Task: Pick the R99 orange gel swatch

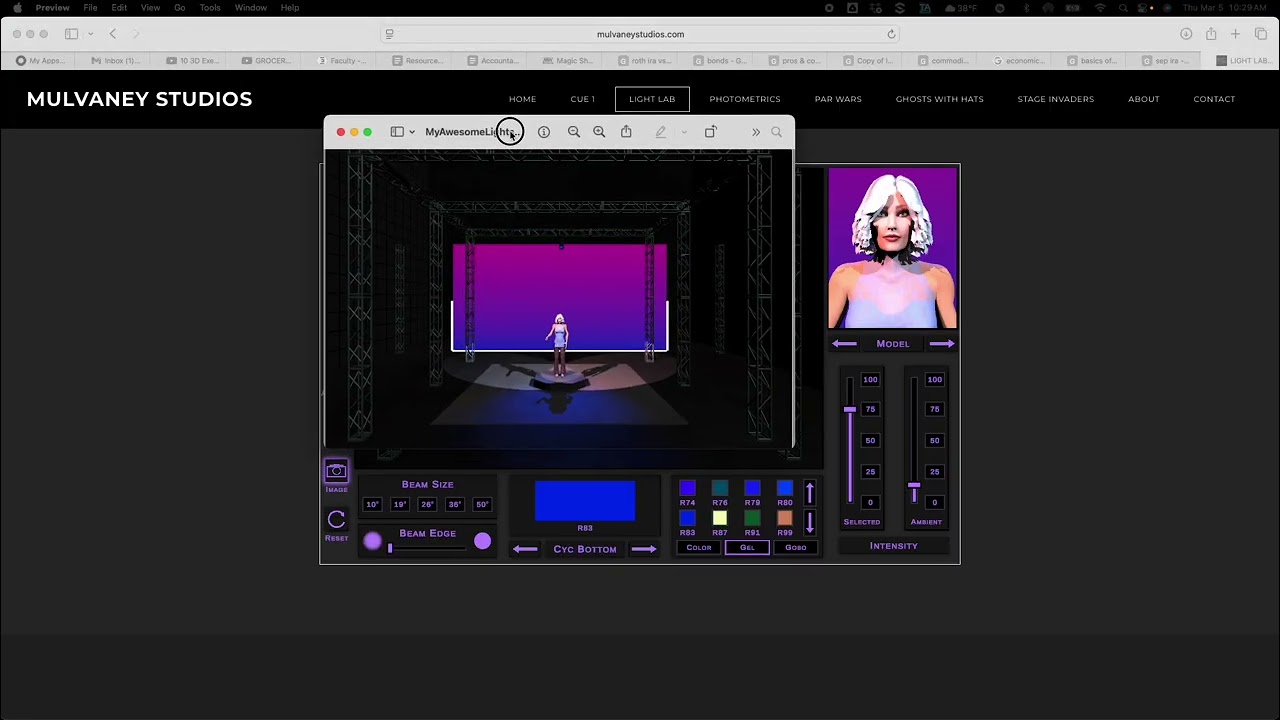Action: pyautogui.click(x=785, y=518)
